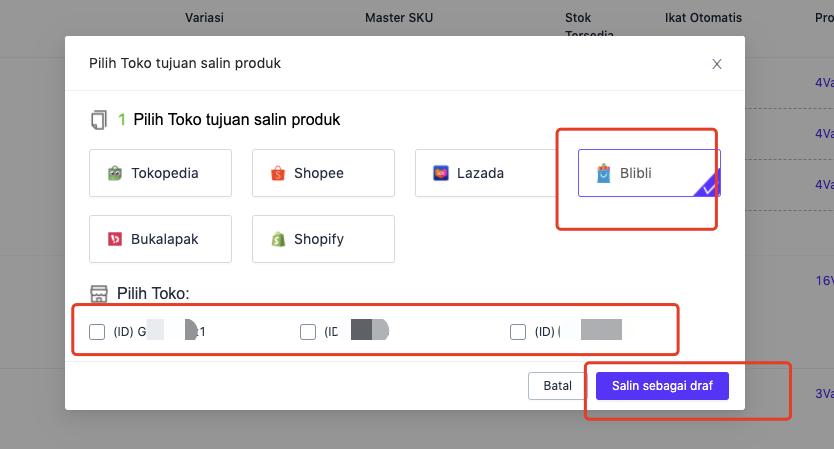Deselect the Blibli marketplace card
The width and height of the screenshot is (834, 449).
[x=649, y=173]
